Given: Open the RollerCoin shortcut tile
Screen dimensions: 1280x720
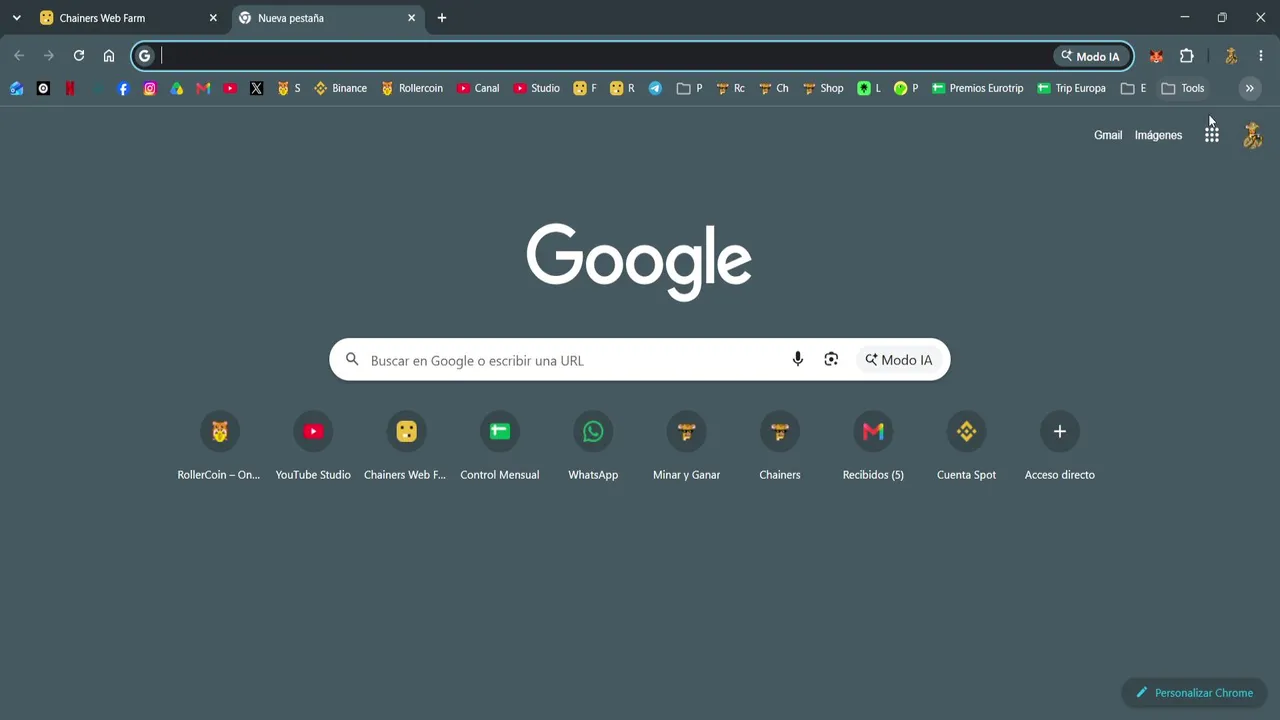Looking at the screenshot, I should pyautogui.click(x=220, y=446).
